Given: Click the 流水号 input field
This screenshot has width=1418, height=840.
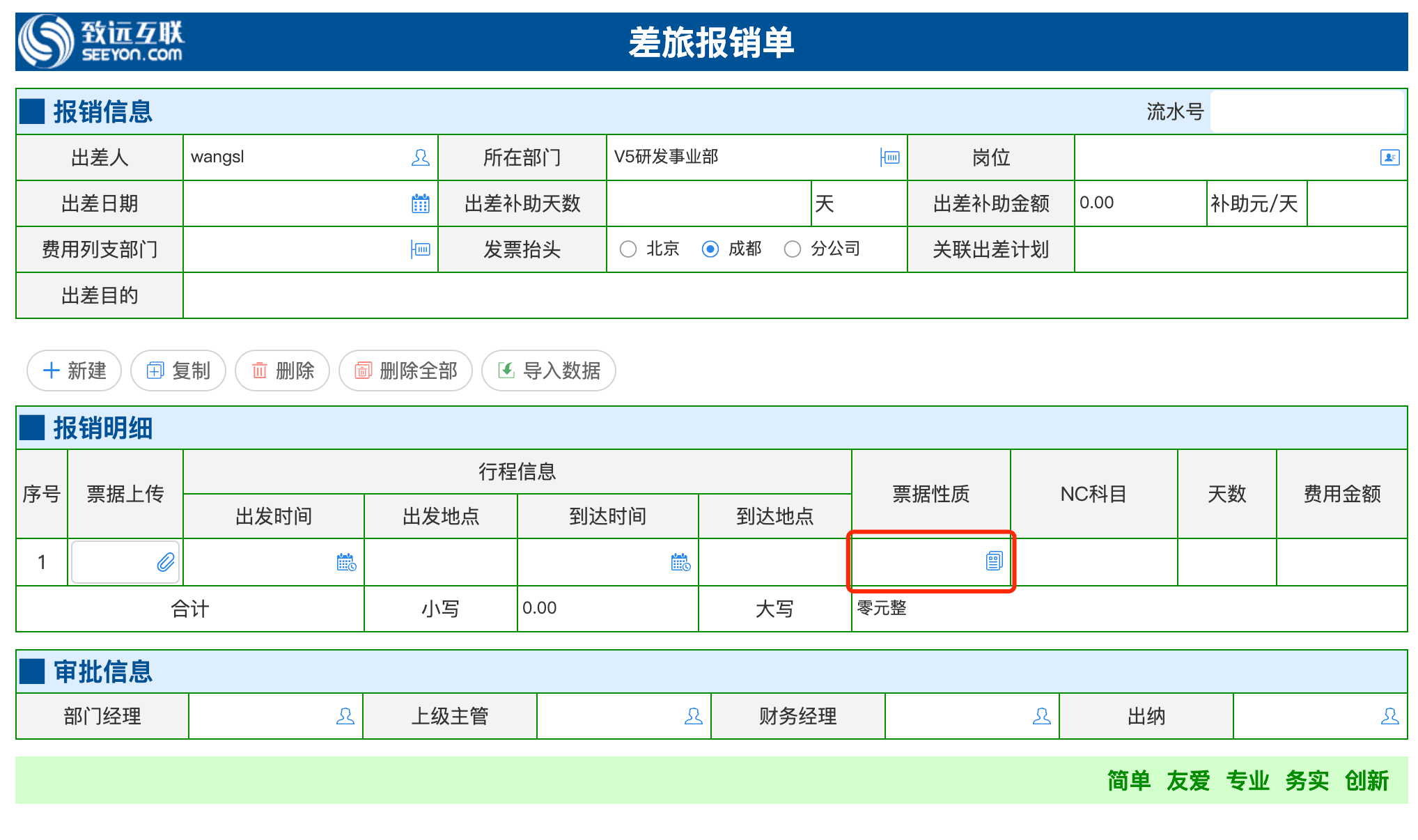Looking at the screenshot, I should click(x=1307, y=111).
